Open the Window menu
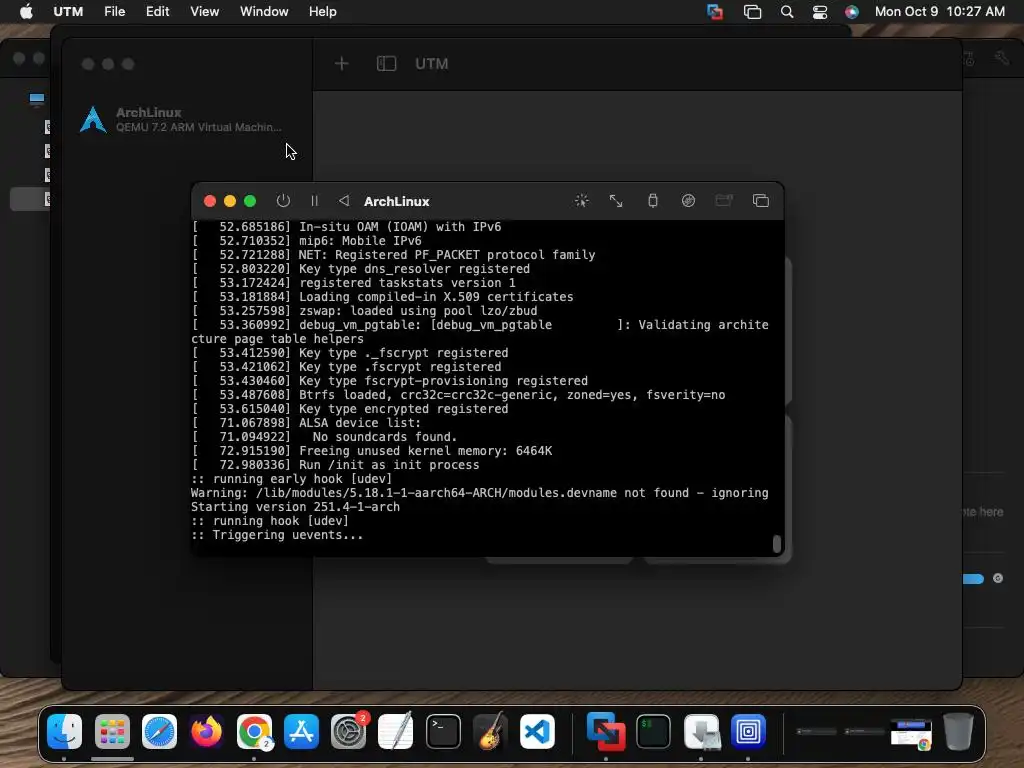The image size is (1024, 768). (264, 12)
